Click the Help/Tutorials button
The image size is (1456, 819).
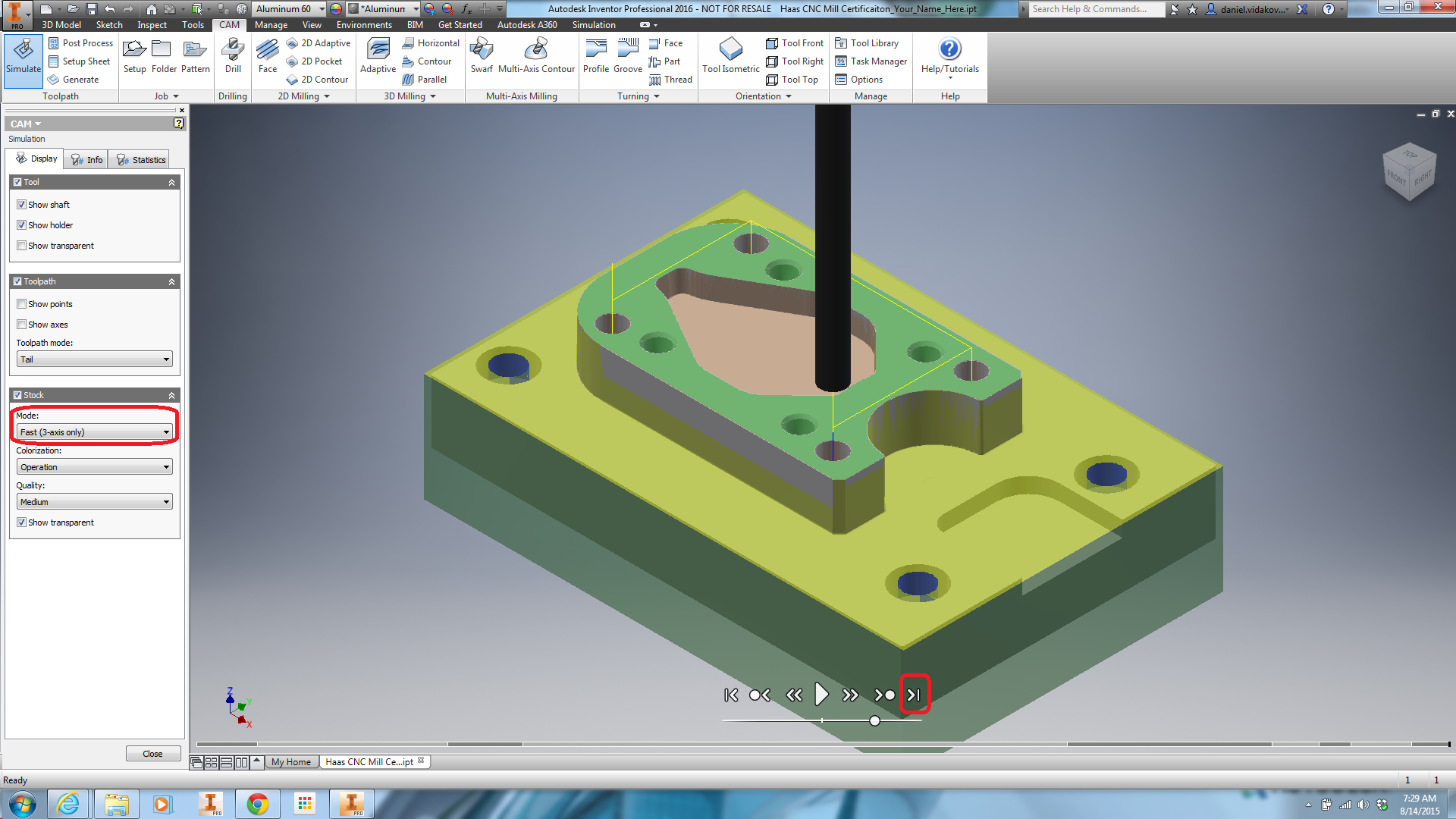coord(949,61)
